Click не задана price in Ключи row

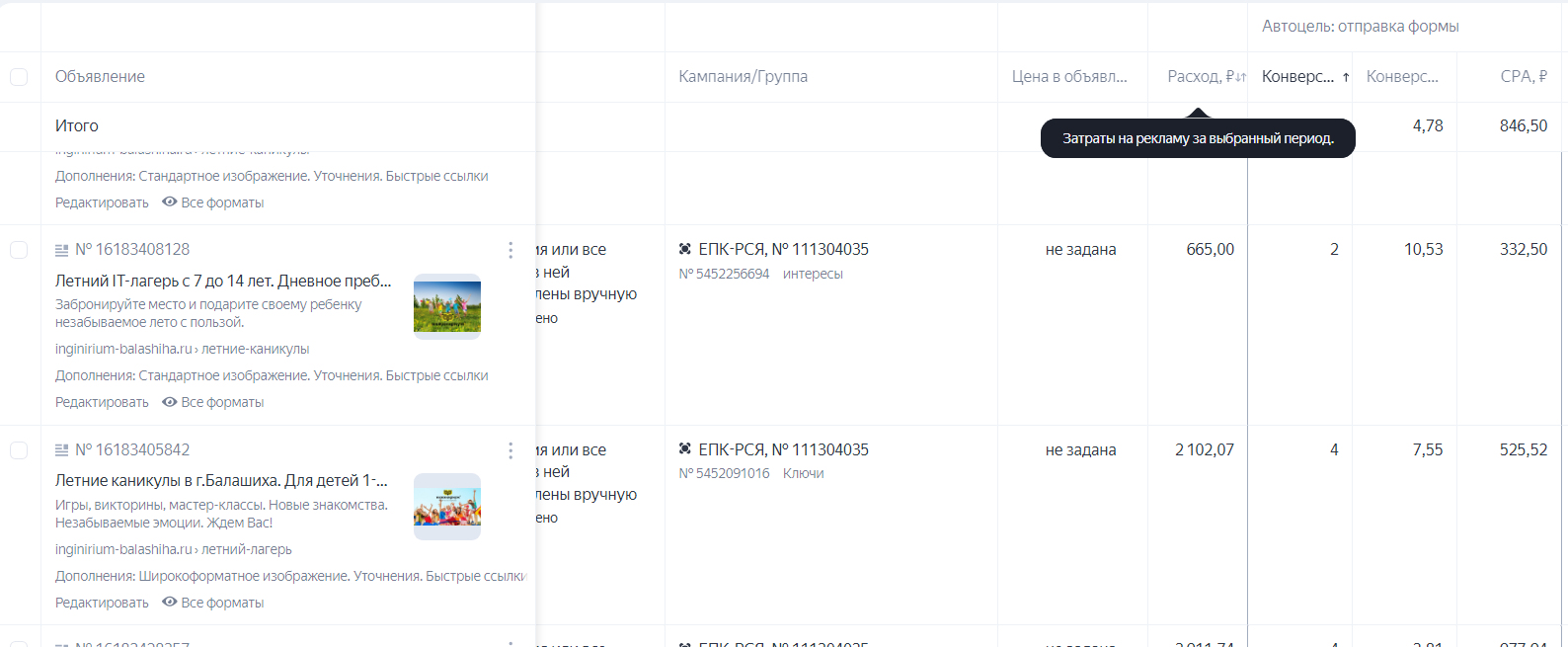[1080, 449]
